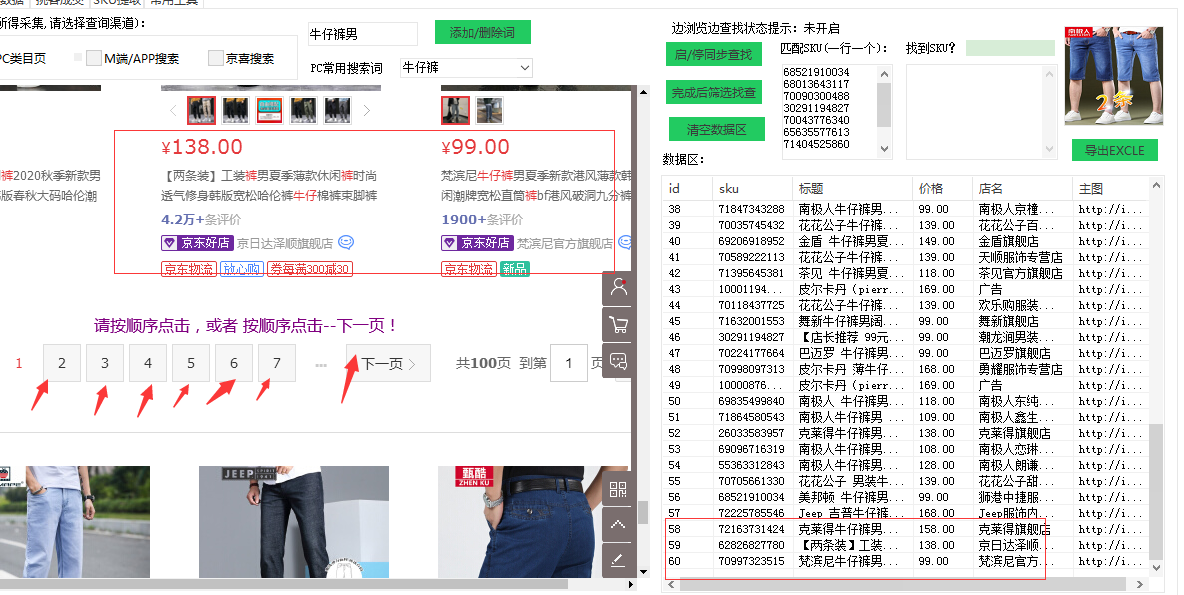Enable the 京喜搜索 checkbox

(216, 58)
